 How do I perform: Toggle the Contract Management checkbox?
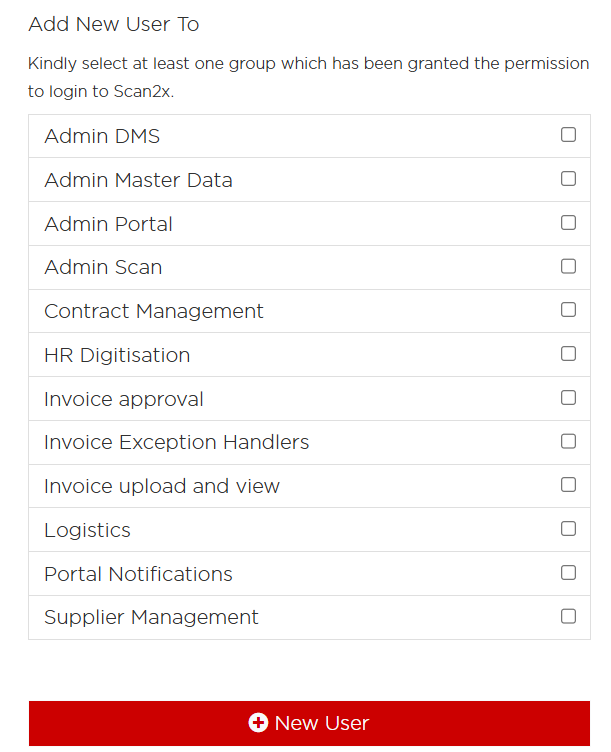click(568, 310)
